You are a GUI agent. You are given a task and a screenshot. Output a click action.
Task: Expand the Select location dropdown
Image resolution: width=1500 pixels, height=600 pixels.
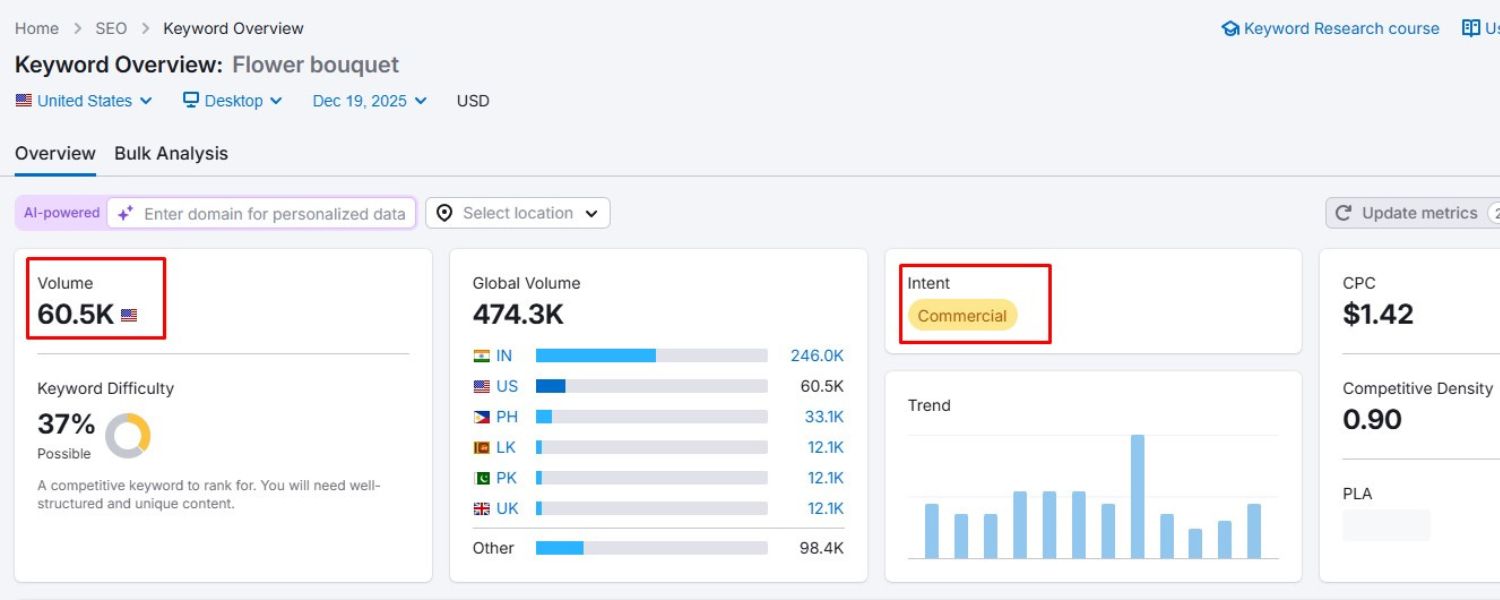click(593, 212)
